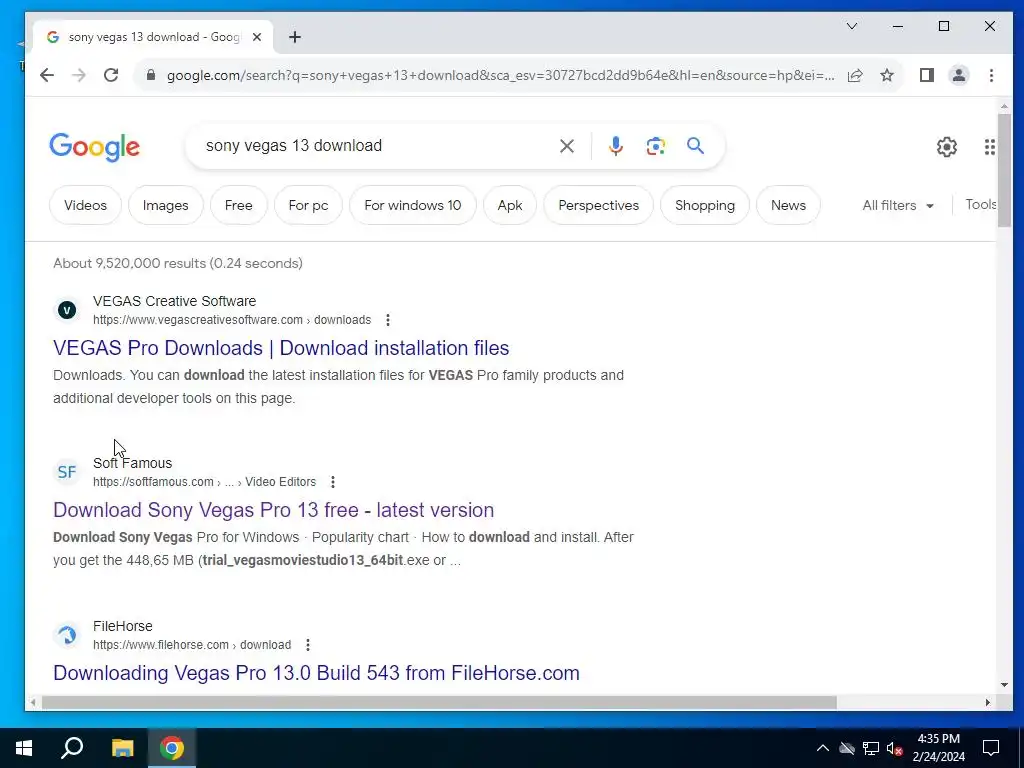
Task: Open the Tools option
Action: coord(980,204)
